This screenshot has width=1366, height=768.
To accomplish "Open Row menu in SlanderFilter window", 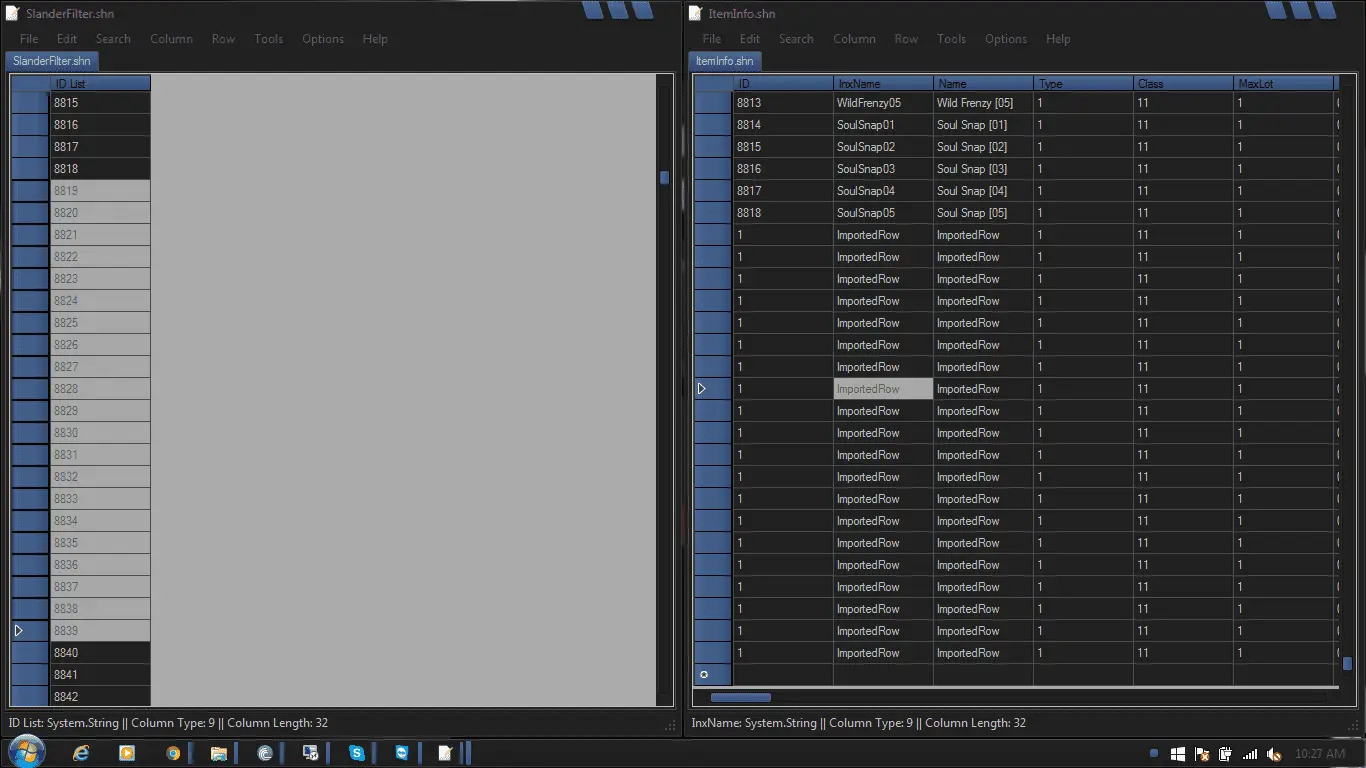I will [x=223, y=39].
